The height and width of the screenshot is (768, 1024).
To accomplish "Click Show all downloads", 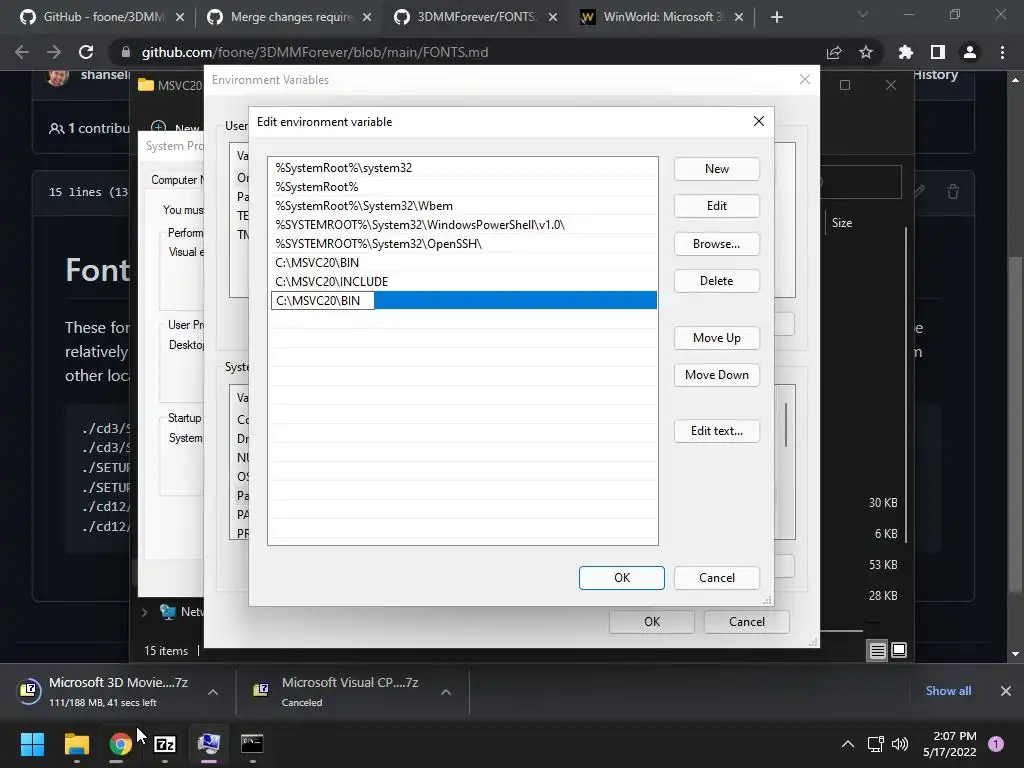I will coord(948,691).
